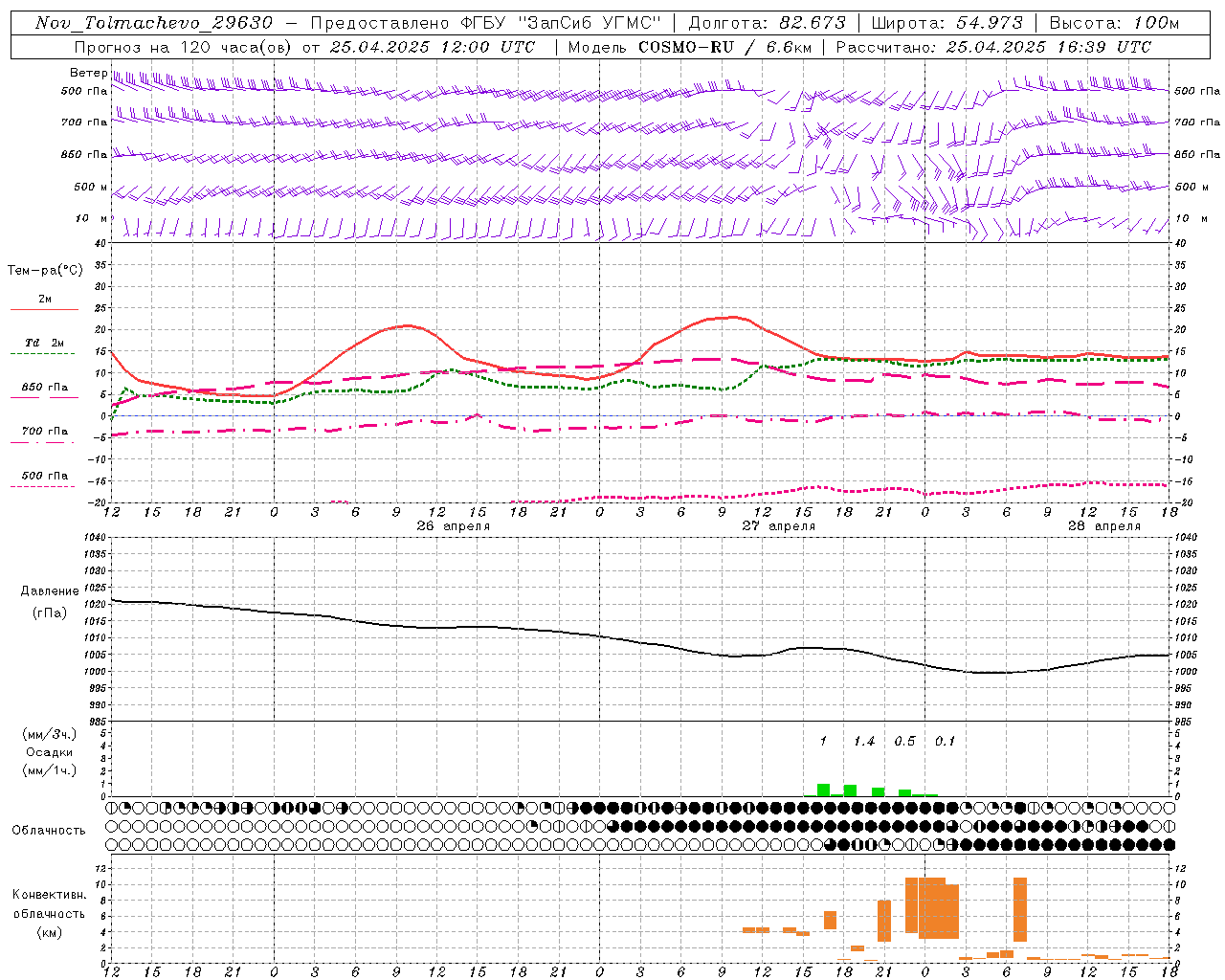Click the Td 2м dew point legend label
The height and width of the screenshot is (980, 1225).
pos(45,343)
